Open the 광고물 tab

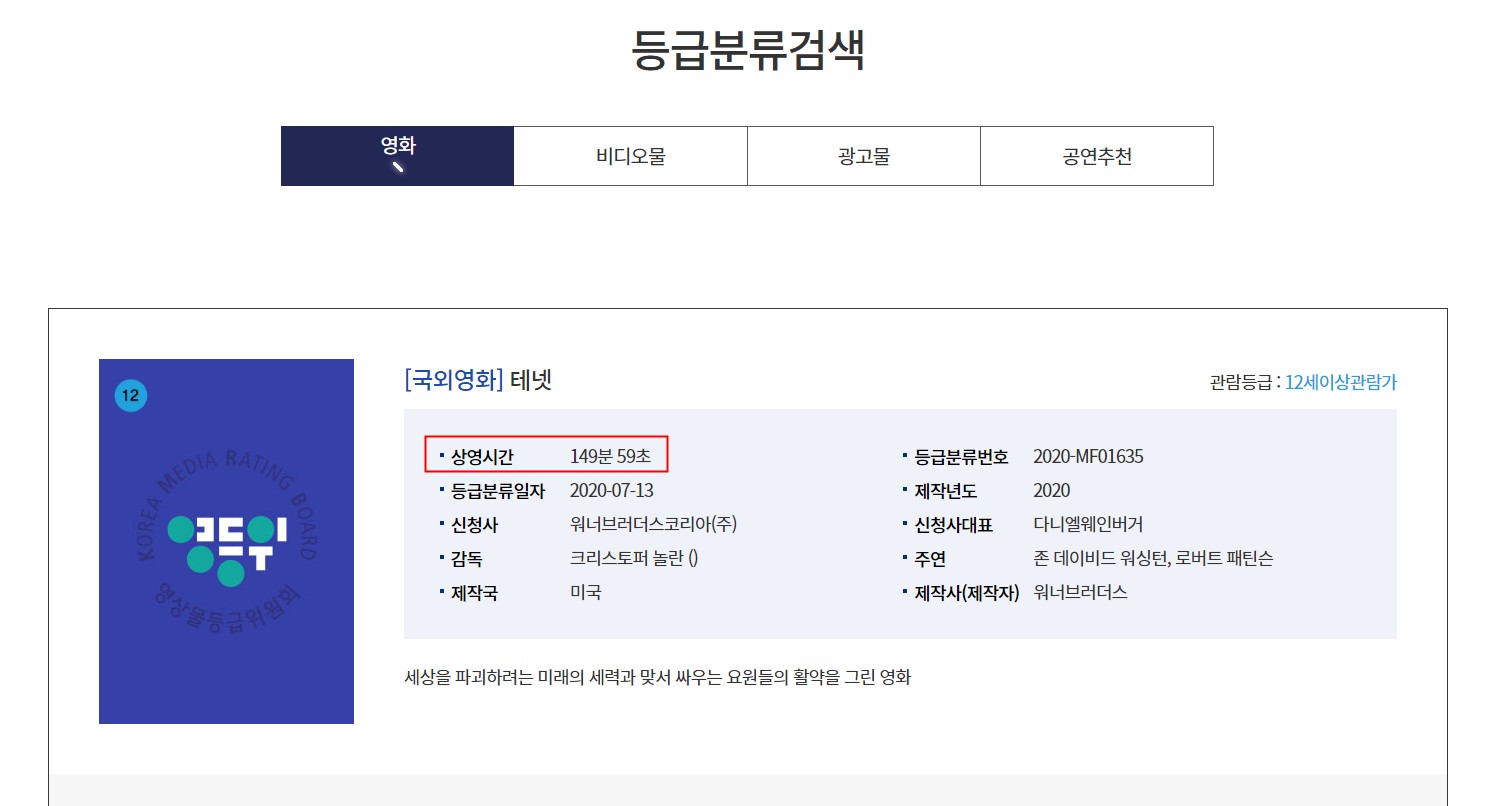coord(864,156)
